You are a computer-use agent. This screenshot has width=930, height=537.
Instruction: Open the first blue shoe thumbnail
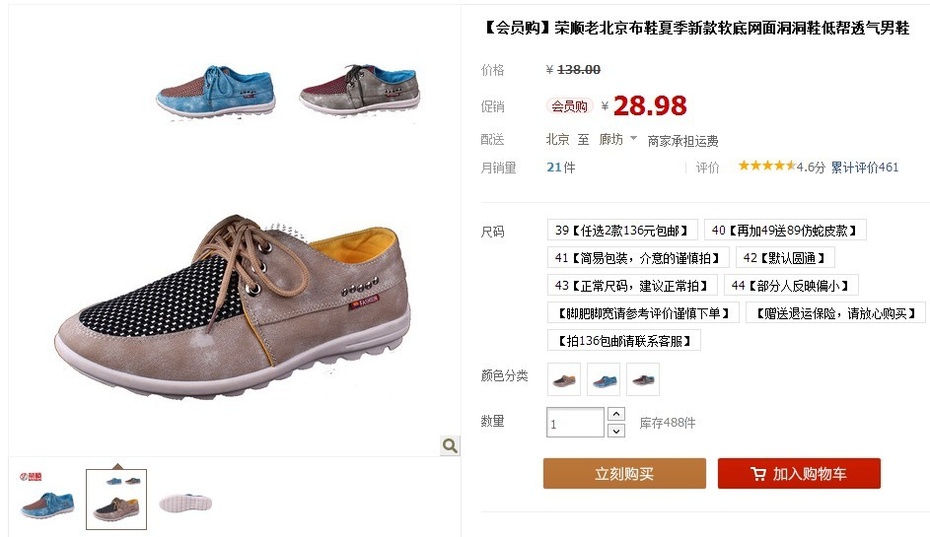pos(47,499)
